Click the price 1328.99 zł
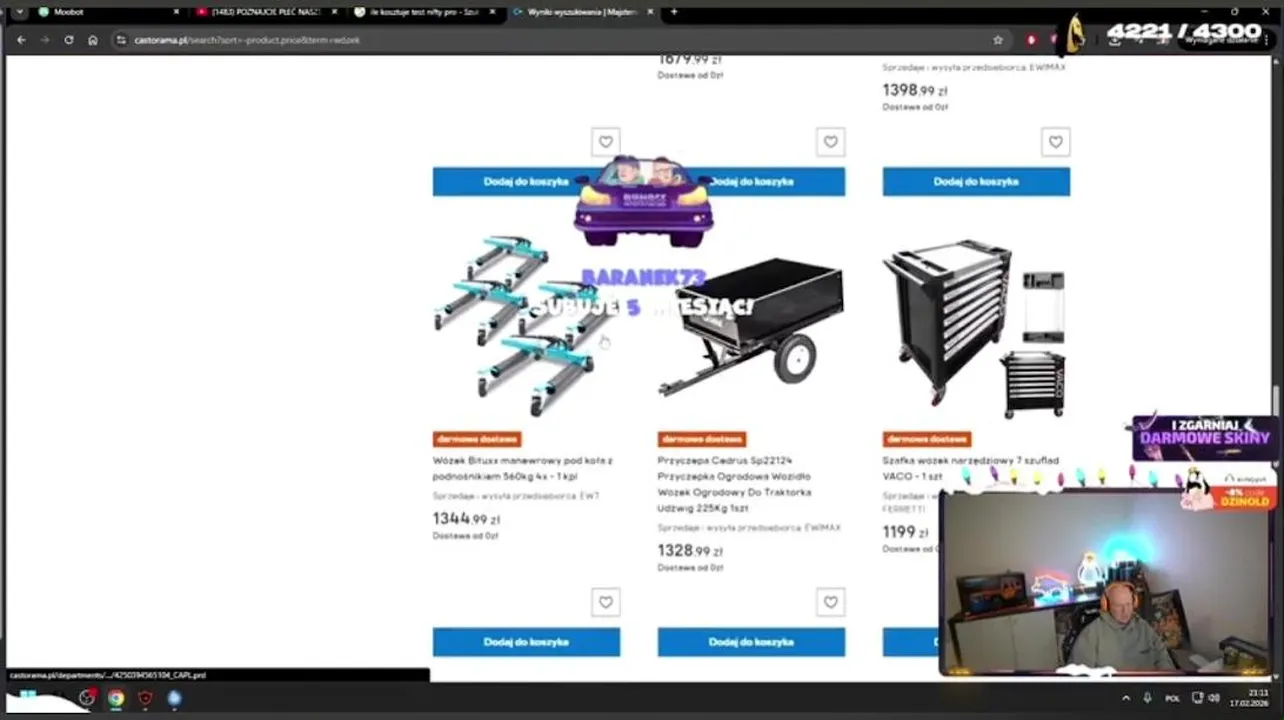This screenshot has width=1284, height=720. (690, 551)
